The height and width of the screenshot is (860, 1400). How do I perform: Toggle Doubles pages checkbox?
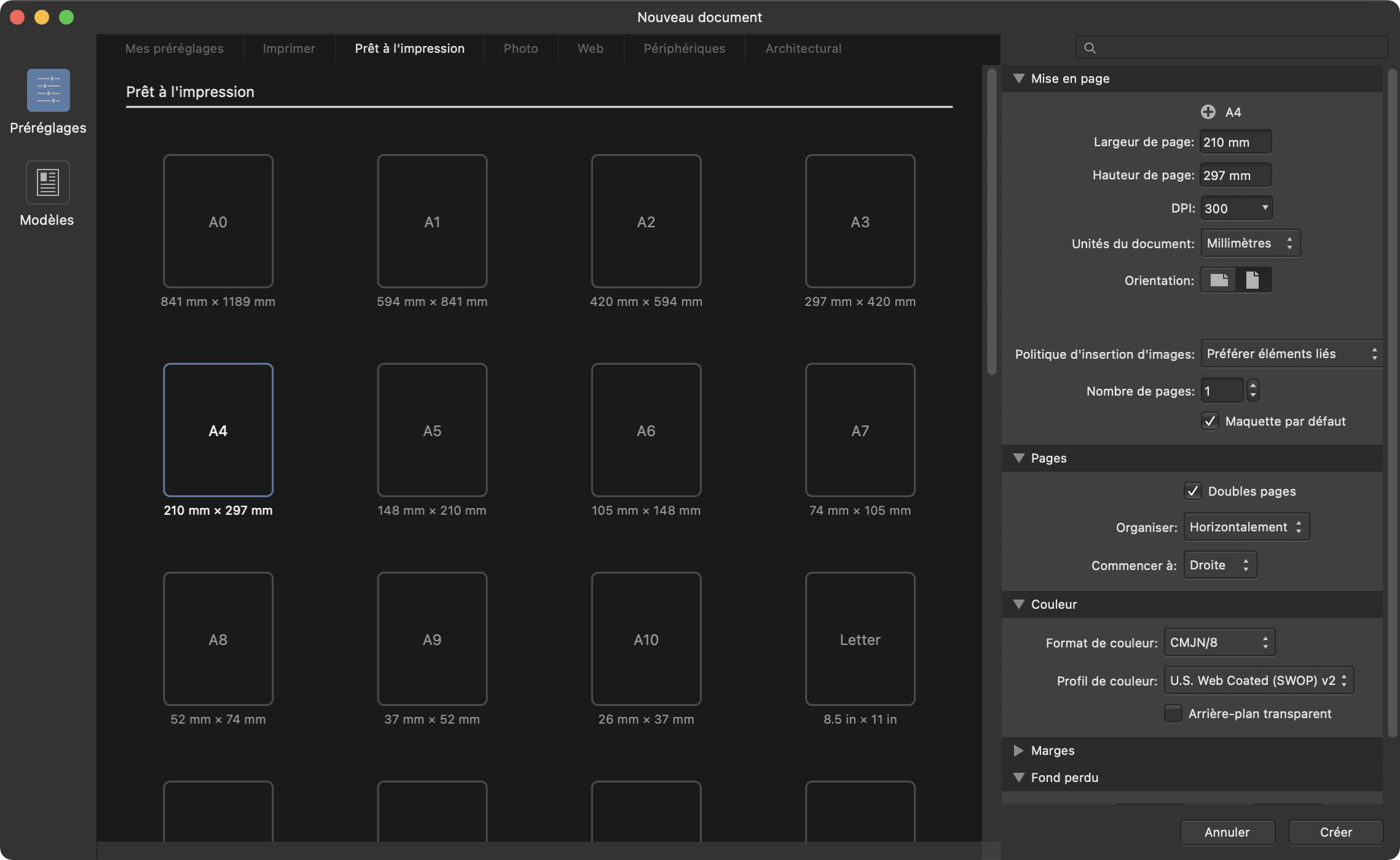point(1192,491)
